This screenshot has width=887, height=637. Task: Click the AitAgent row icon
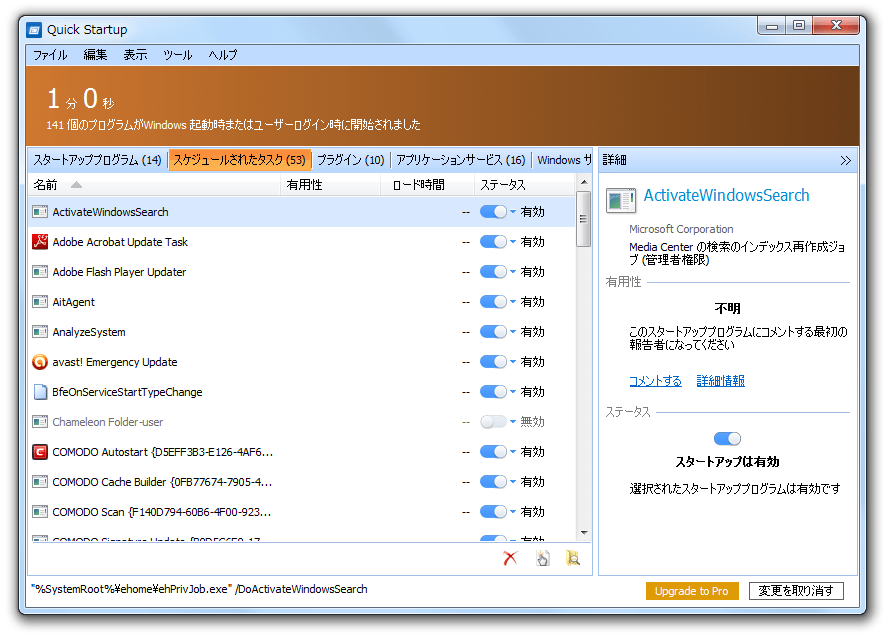pyautogui.click(x=40, y=302)
